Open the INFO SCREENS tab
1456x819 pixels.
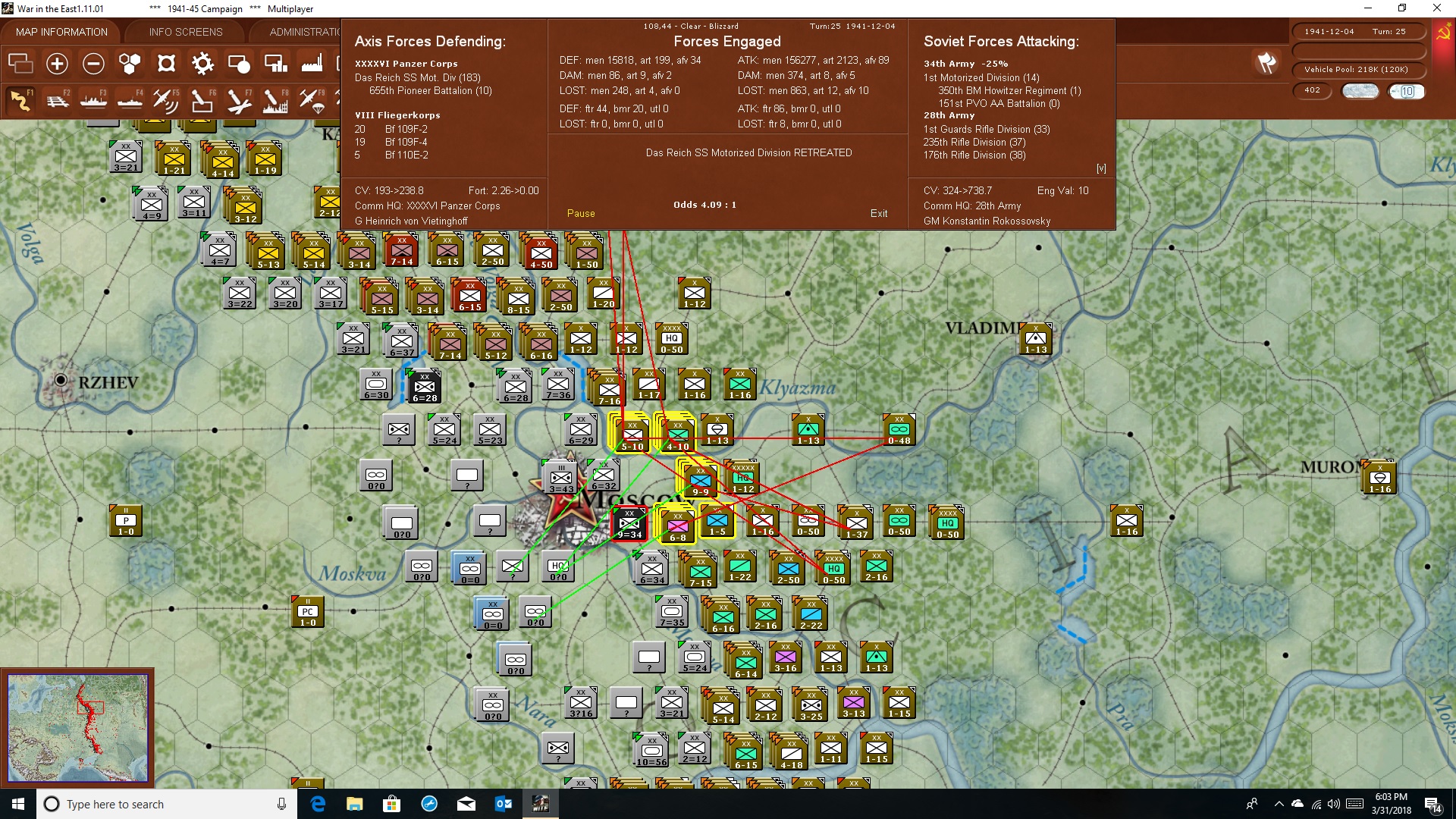pos(186,32)
